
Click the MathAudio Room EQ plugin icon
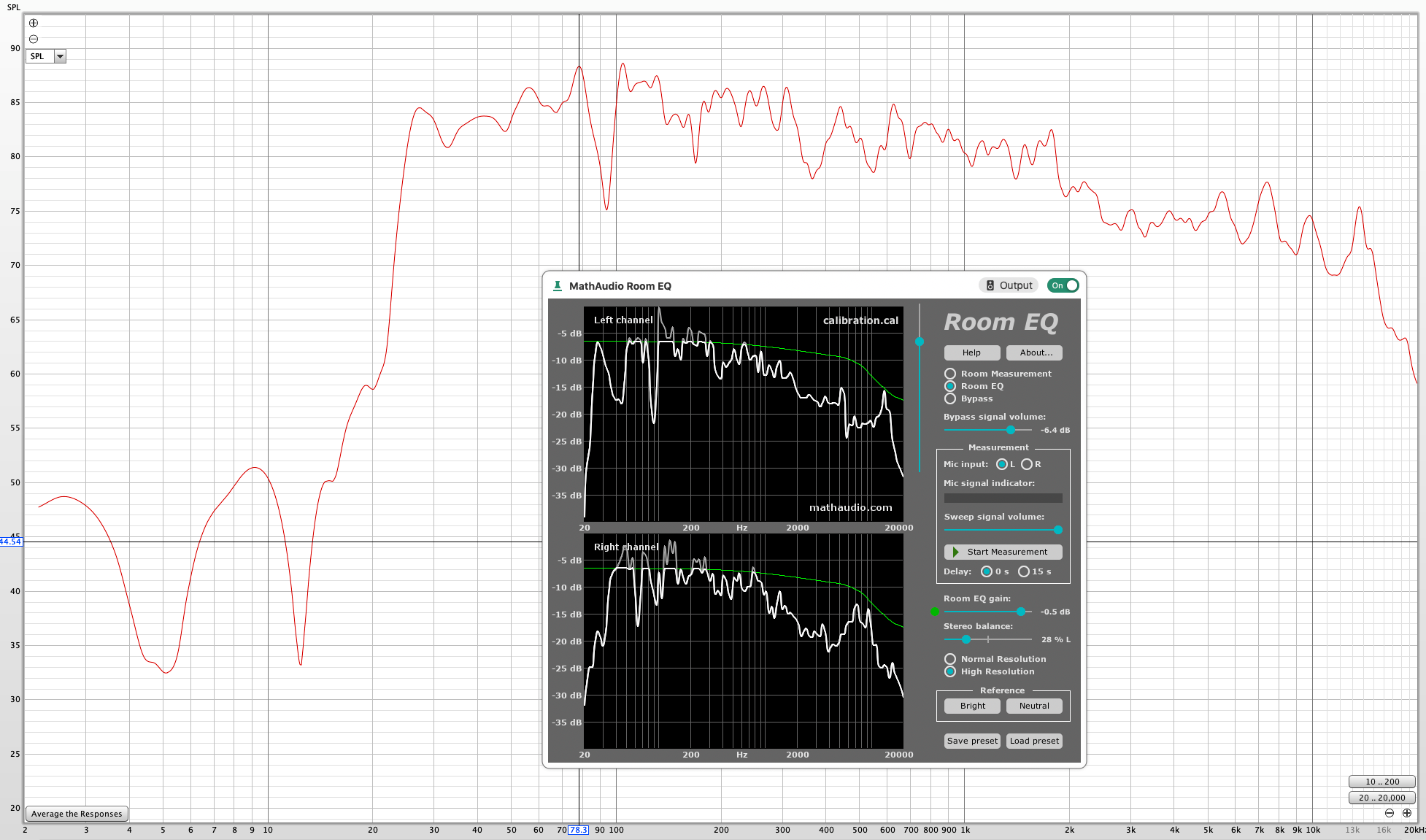click(558, 286)
